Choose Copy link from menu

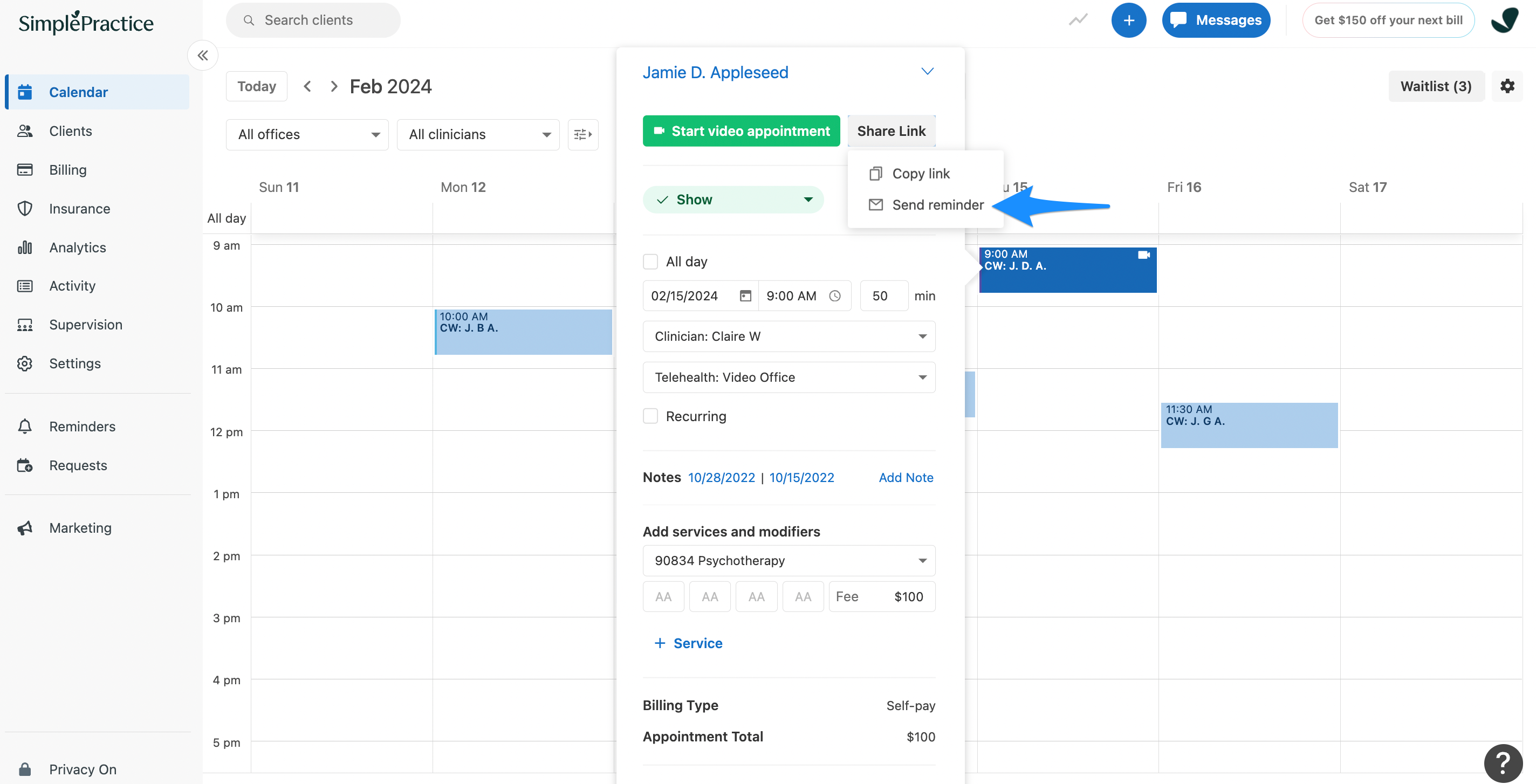[920, 174]
